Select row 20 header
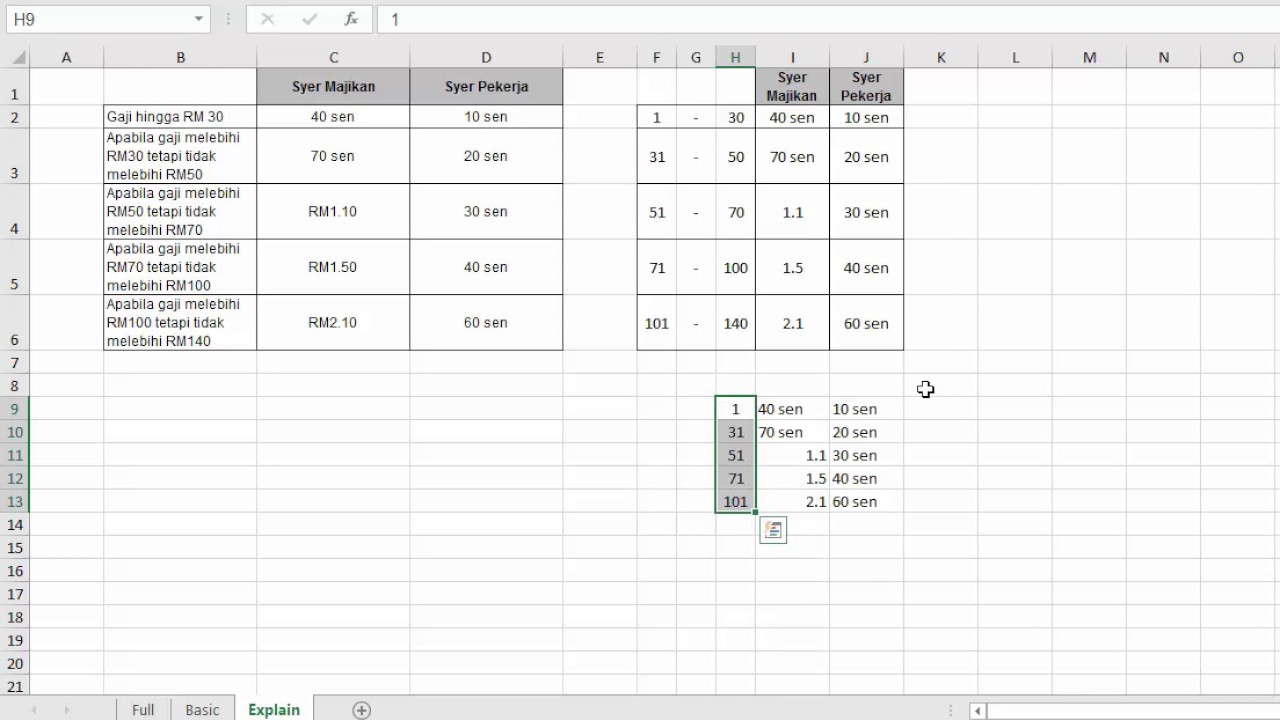This screenshot has width=1280, height=720. pos(15,663)
